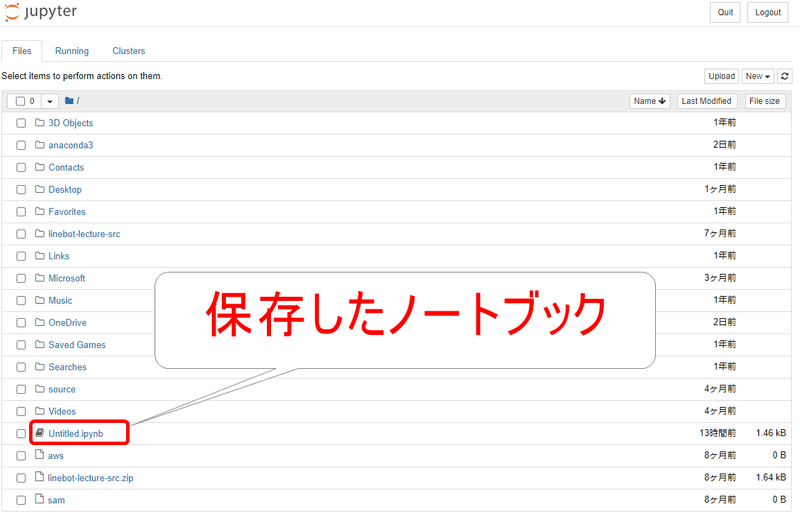Click the Searches folder icon
Screen dimensions: 800x520
[x=40, y=366]
